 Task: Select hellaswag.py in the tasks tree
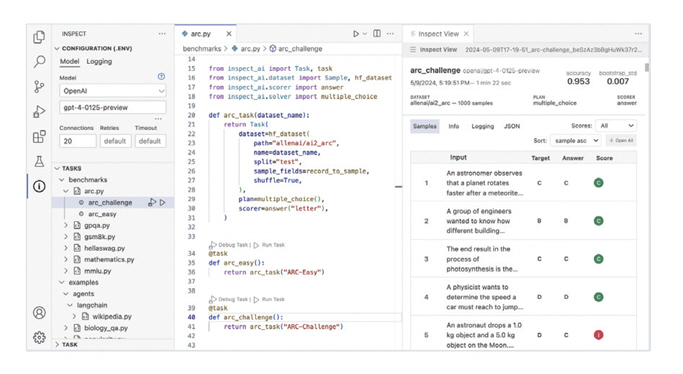pos(105,248)
